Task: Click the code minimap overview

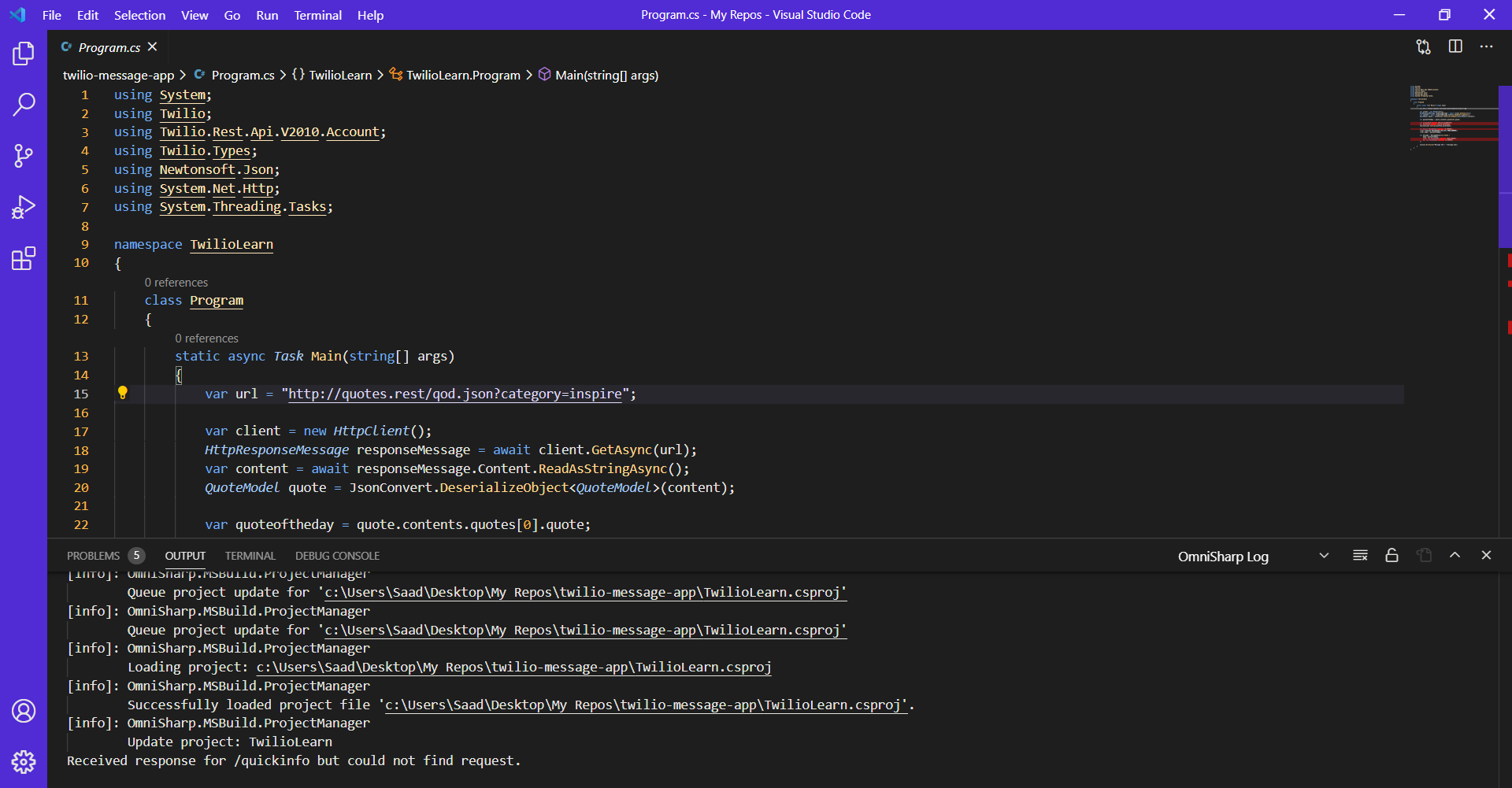Action: (1453, 117)
